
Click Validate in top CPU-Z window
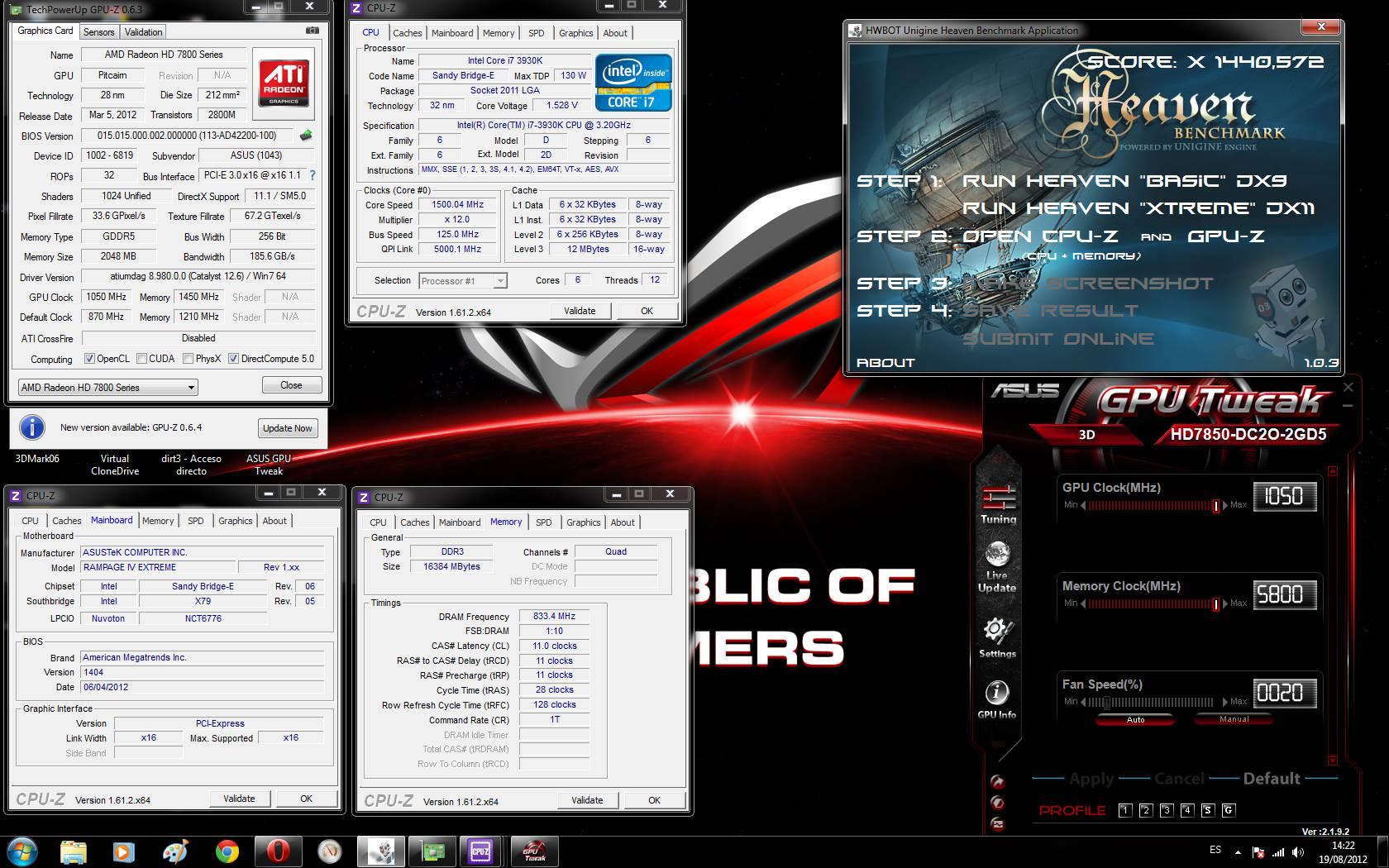tap(580, 311)
